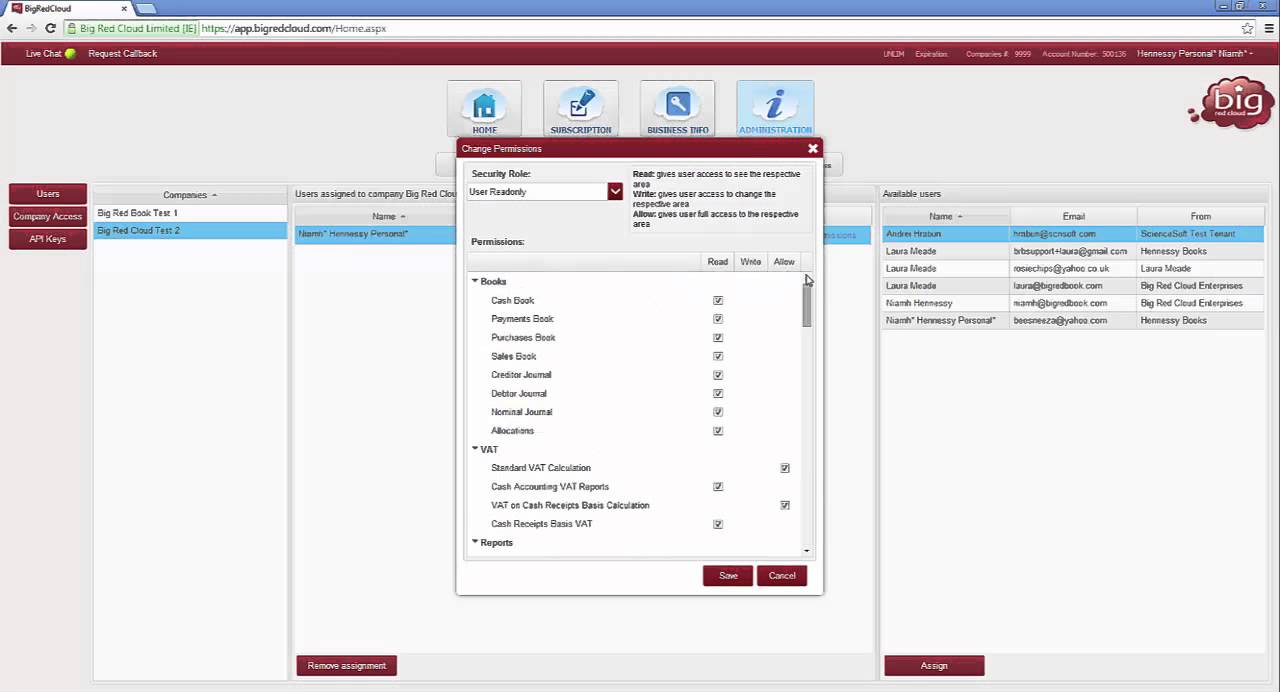Click the permissions list scrollbar thumb
The height and width of the screenshot is (692, 1280).
[x=806, y=305]
